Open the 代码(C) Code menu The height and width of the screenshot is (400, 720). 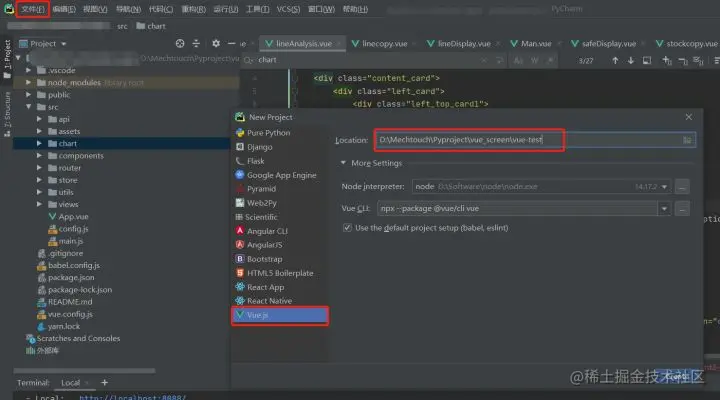(161, 9)
